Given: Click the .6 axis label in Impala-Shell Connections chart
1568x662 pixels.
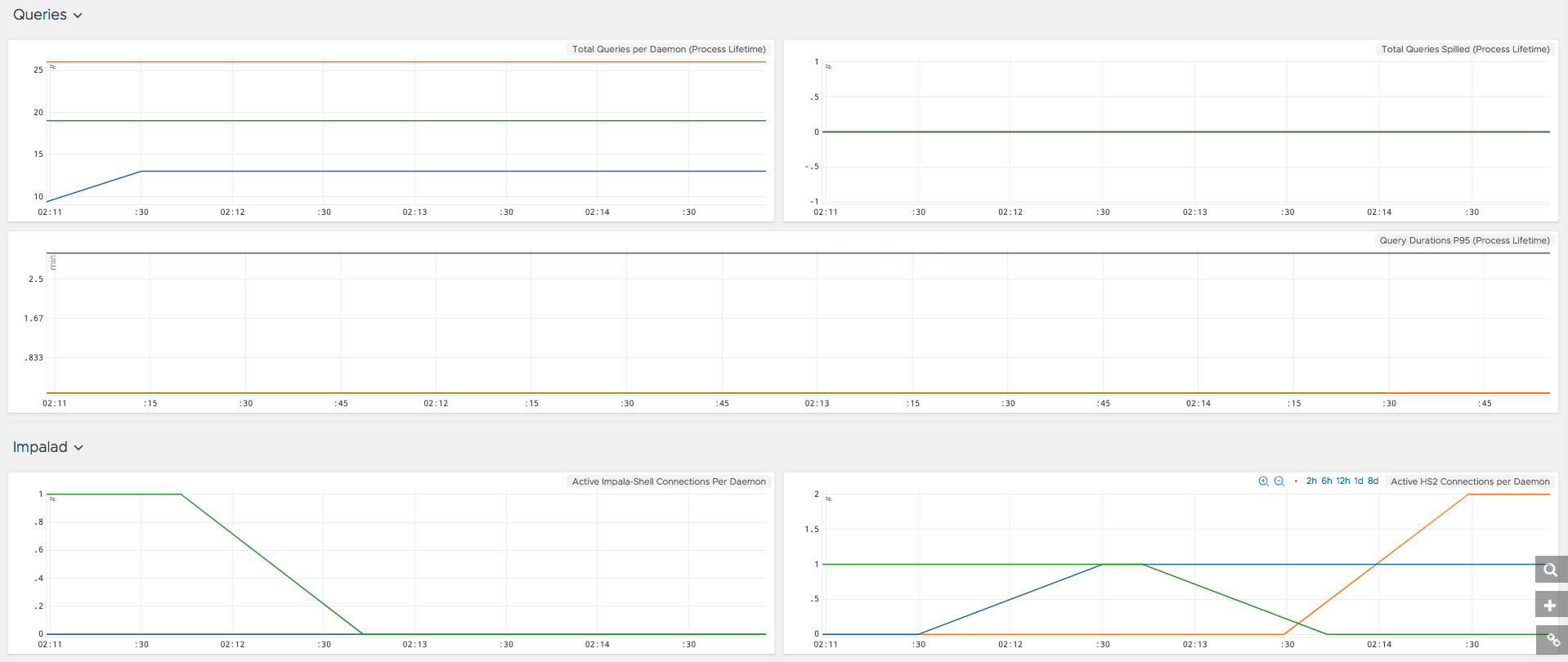Looking at the screenshot, I should point(39,550).
